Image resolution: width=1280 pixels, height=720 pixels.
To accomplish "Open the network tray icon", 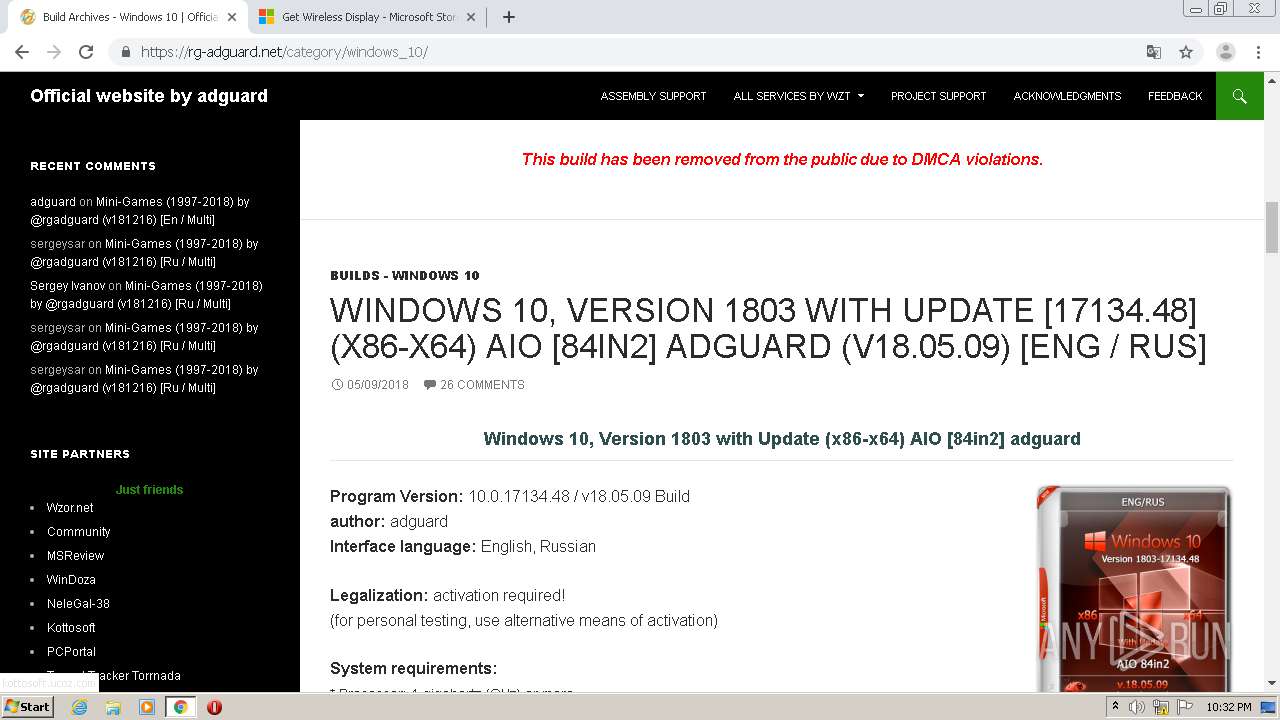I will 1161,707.
